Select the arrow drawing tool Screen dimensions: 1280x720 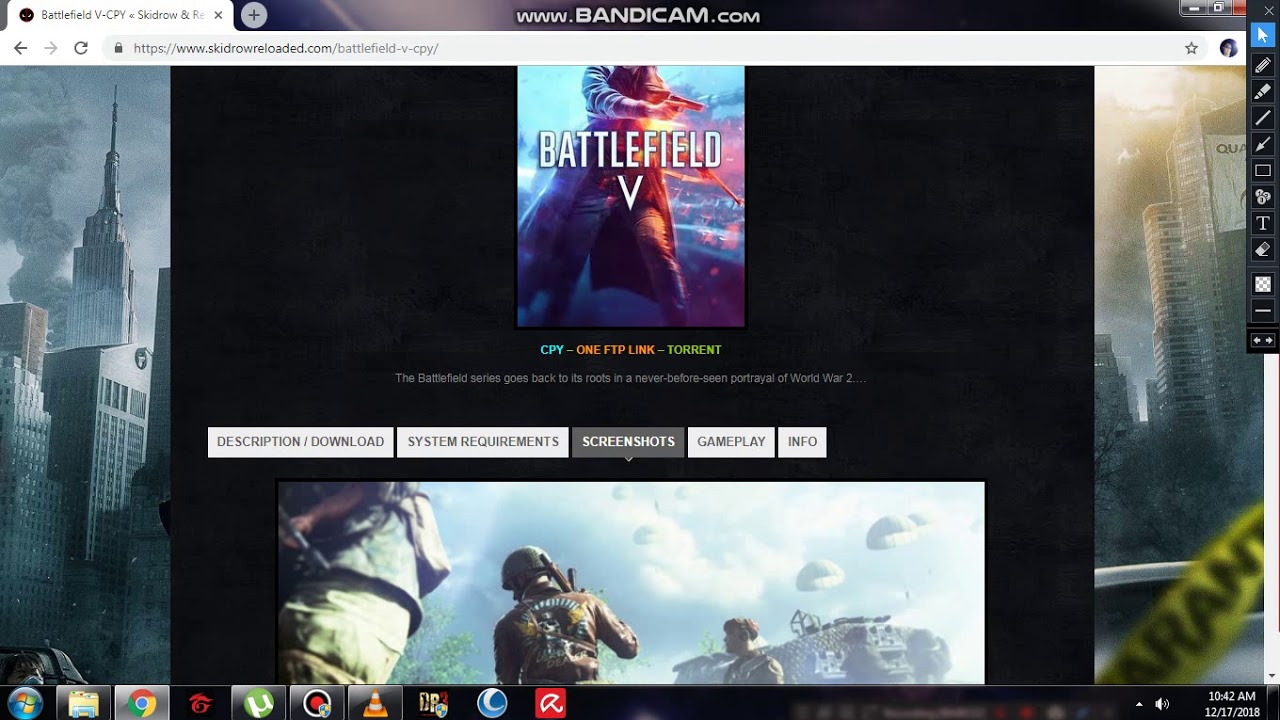pyautogui.click(x=1263, y=144)
